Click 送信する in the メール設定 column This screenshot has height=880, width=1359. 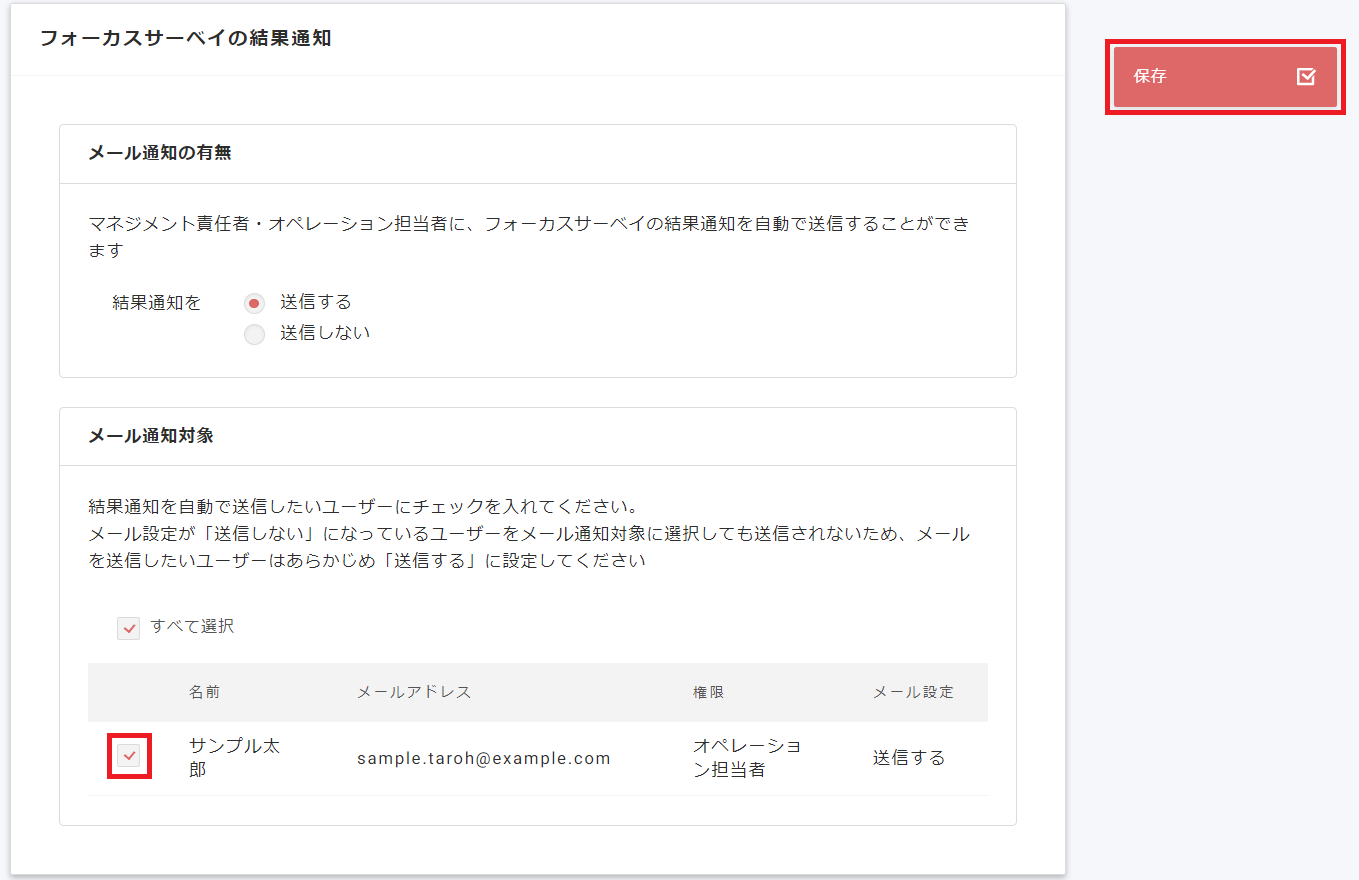906,757
